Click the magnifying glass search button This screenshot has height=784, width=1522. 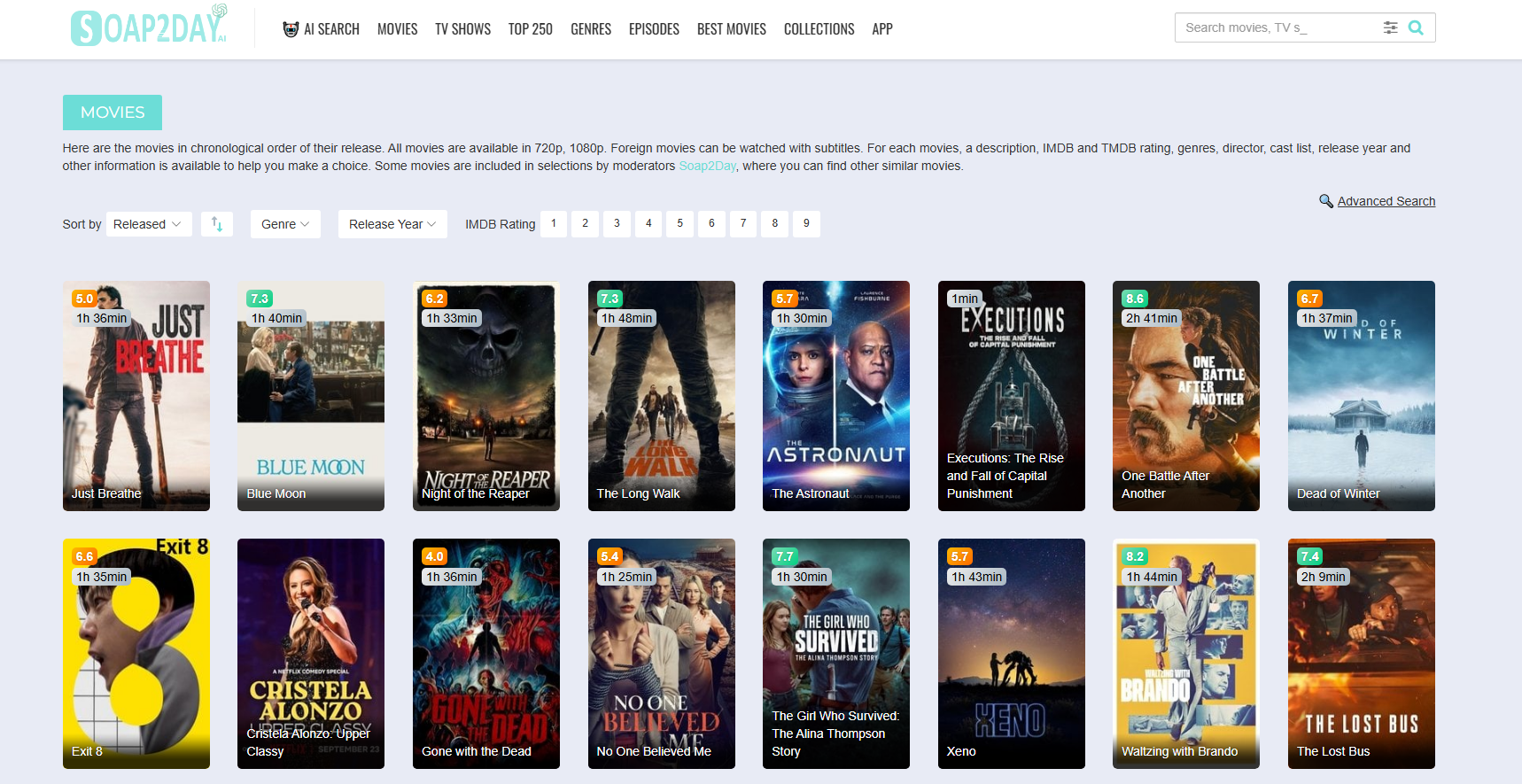click(1416, 27)
